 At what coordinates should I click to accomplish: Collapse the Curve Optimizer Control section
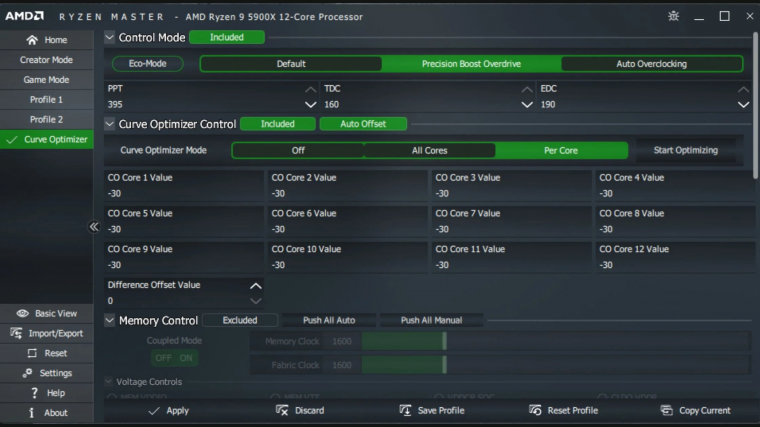click(x=110, y=124)
